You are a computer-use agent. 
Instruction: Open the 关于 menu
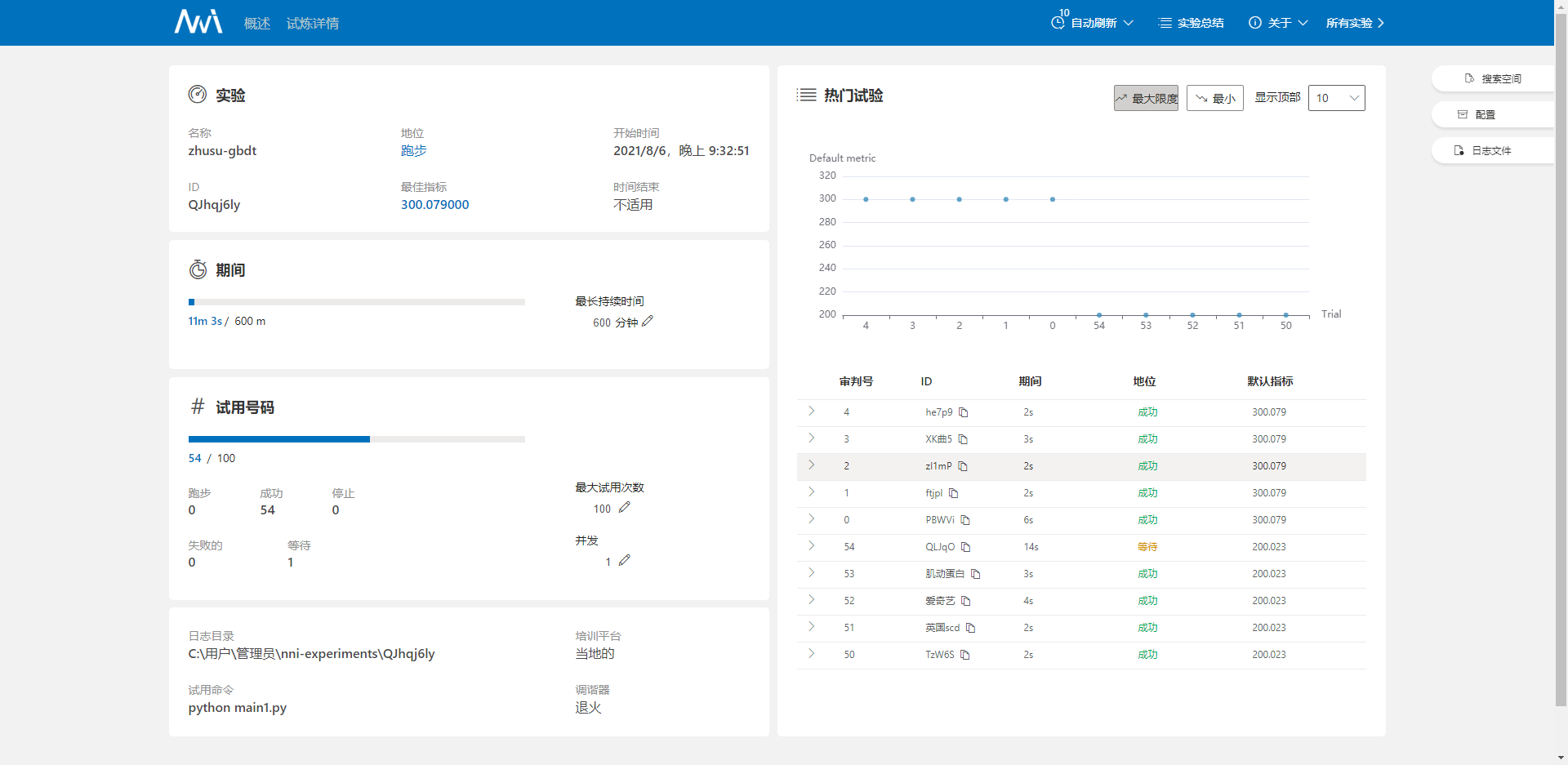coord(1278,23)
